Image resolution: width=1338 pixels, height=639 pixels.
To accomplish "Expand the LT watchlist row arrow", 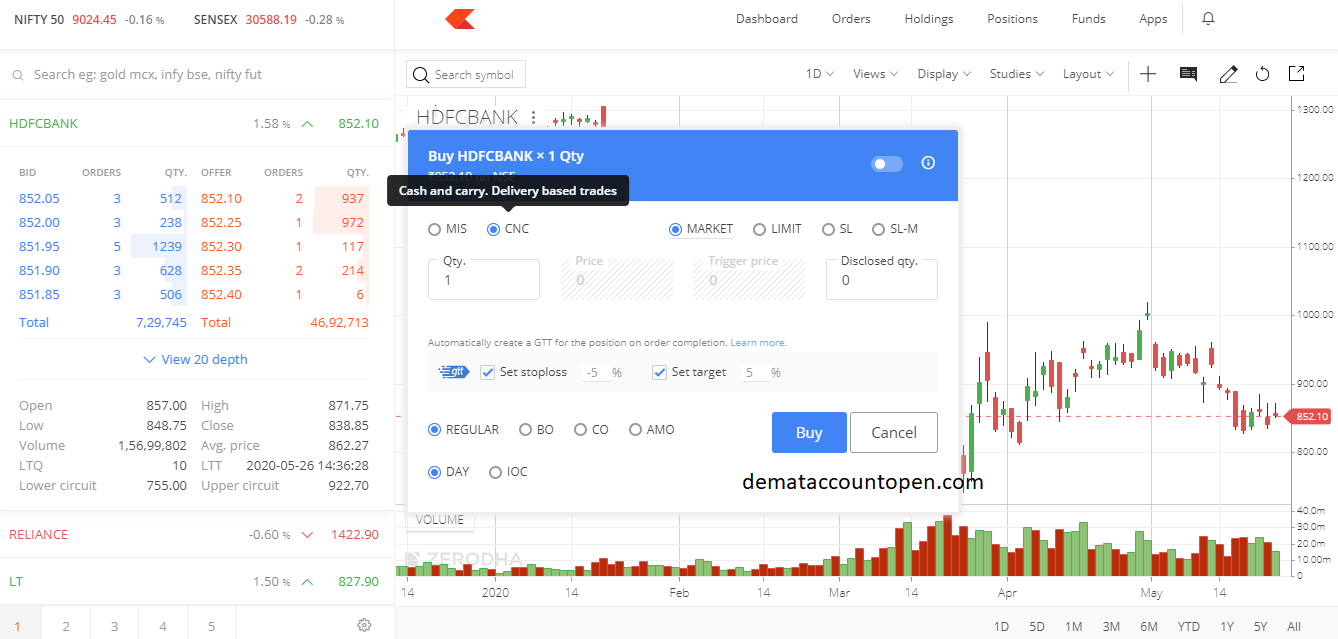I will (x=307, y=582).
